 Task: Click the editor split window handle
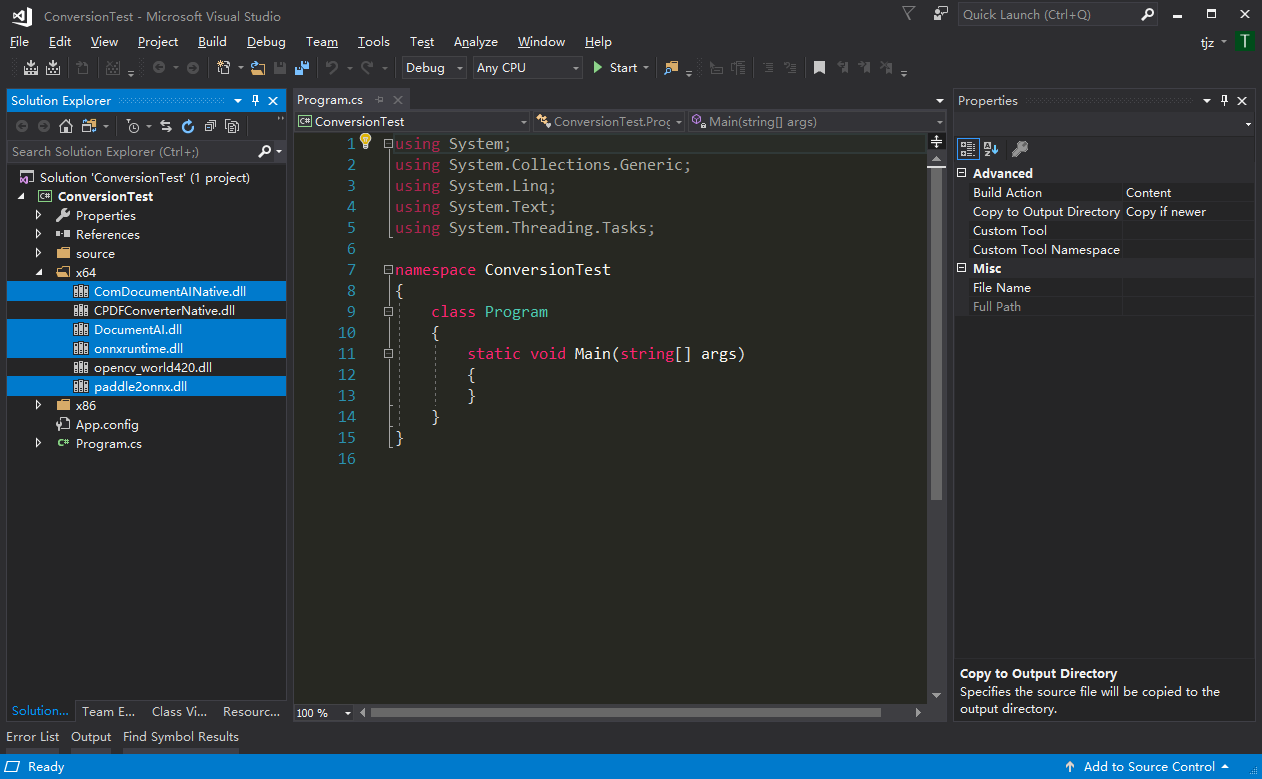pos(936,141)
